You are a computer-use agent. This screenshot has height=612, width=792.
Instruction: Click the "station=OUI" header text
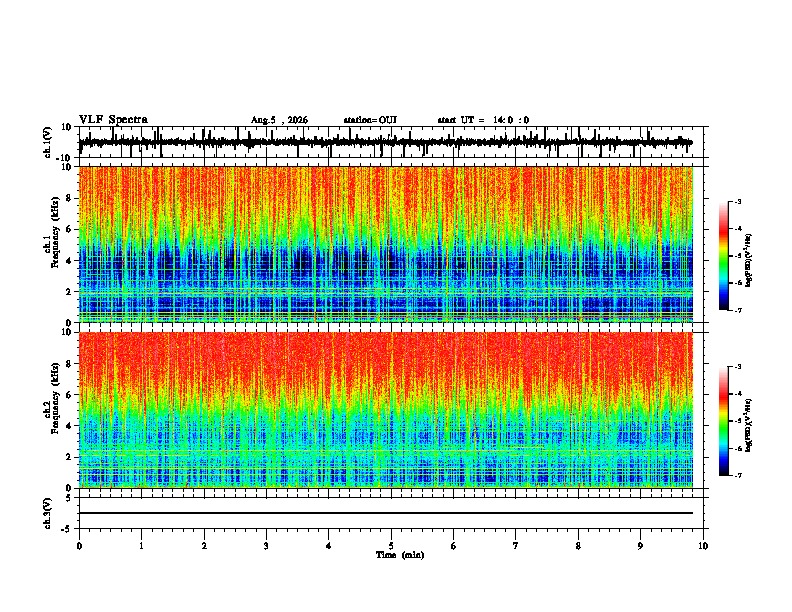point(370,120)
